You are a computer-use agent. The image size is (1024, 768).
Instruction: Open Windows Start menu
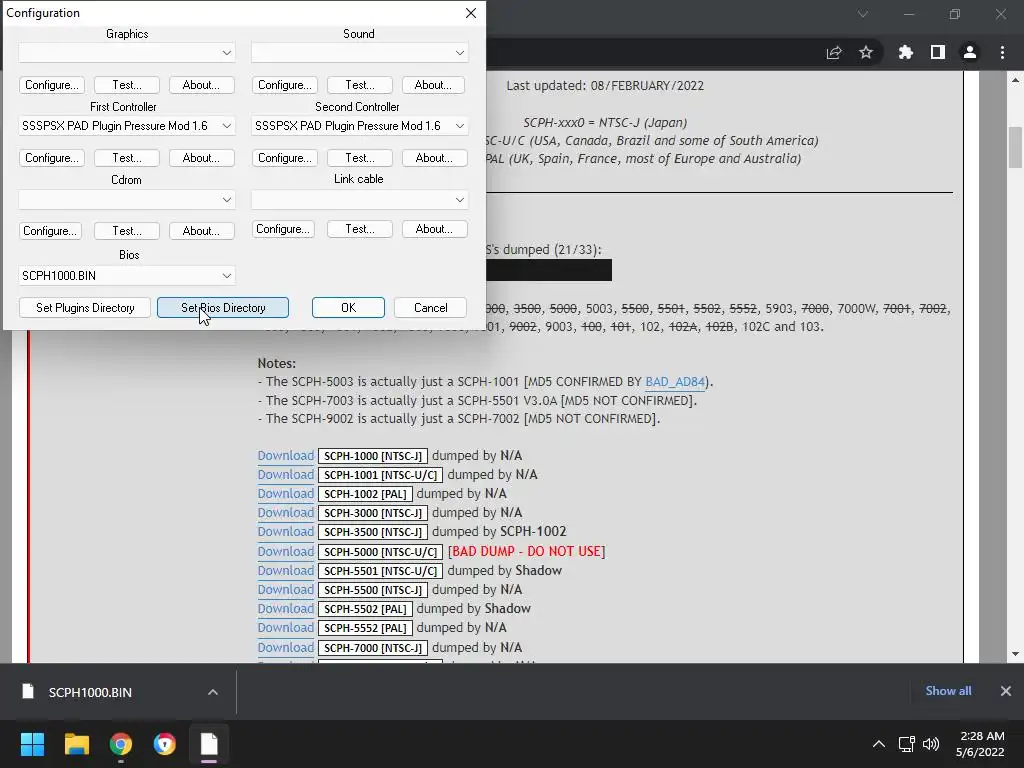[32, 744]
